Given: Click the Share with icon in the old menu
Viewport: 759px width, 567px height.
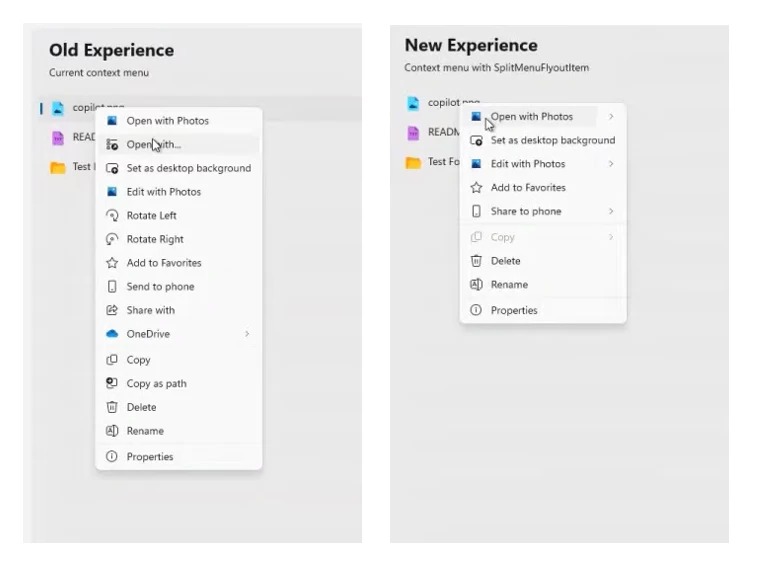Looking at the screenshot, I should [113, 310].
